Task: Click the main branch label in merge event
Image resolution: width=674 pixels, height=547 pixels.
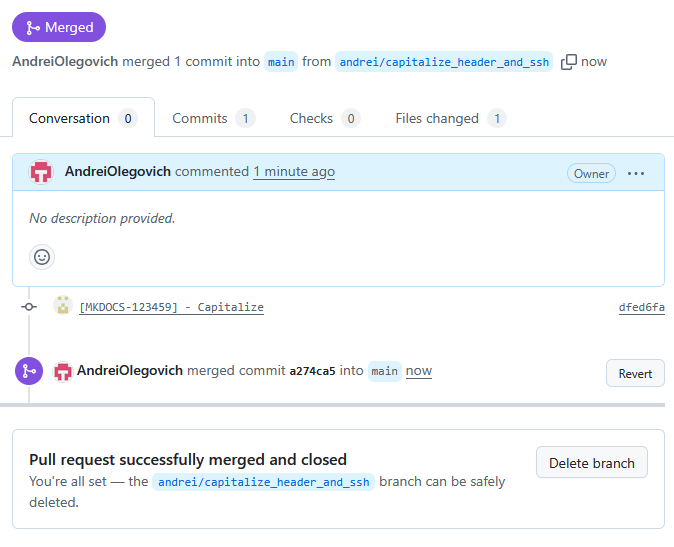Action: [384, 371]
